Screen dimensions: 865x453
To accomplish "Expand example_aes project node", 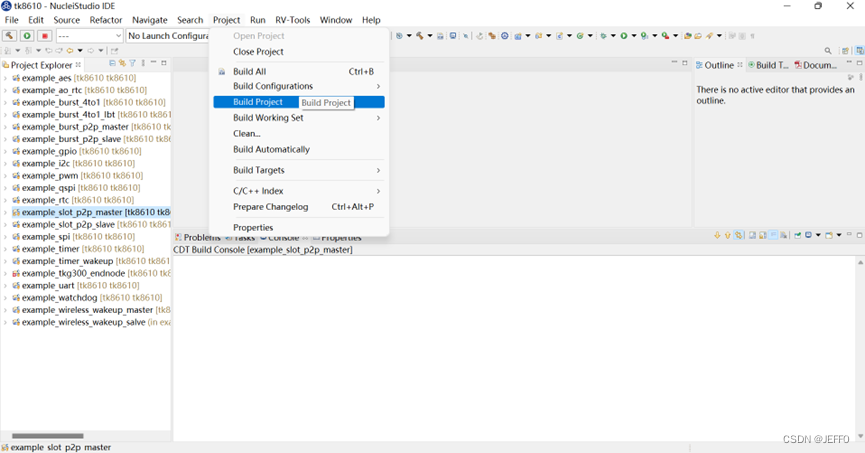I will tap(6, 78).
